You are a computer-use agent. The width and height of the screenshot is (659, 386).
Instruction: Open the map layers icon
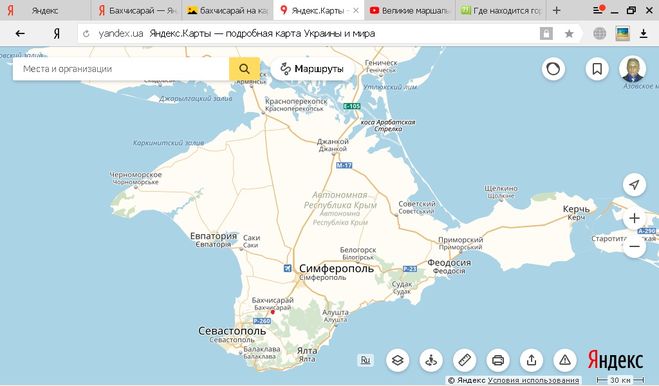397,360
